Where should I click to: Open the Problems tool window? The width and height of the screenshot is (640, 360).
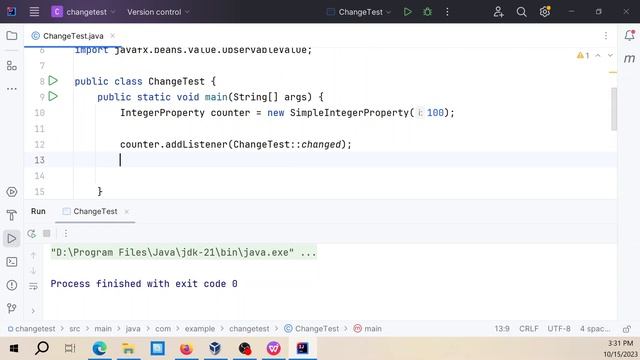point(12,285)
